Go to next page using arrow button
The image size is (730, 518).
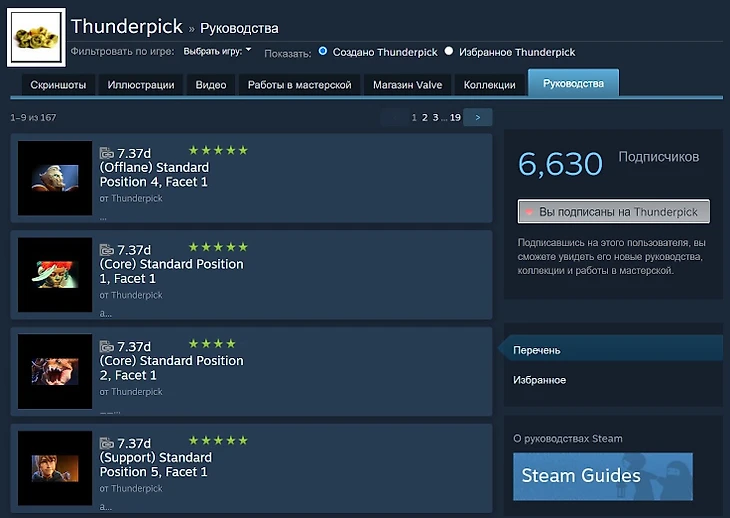(478, 118)
